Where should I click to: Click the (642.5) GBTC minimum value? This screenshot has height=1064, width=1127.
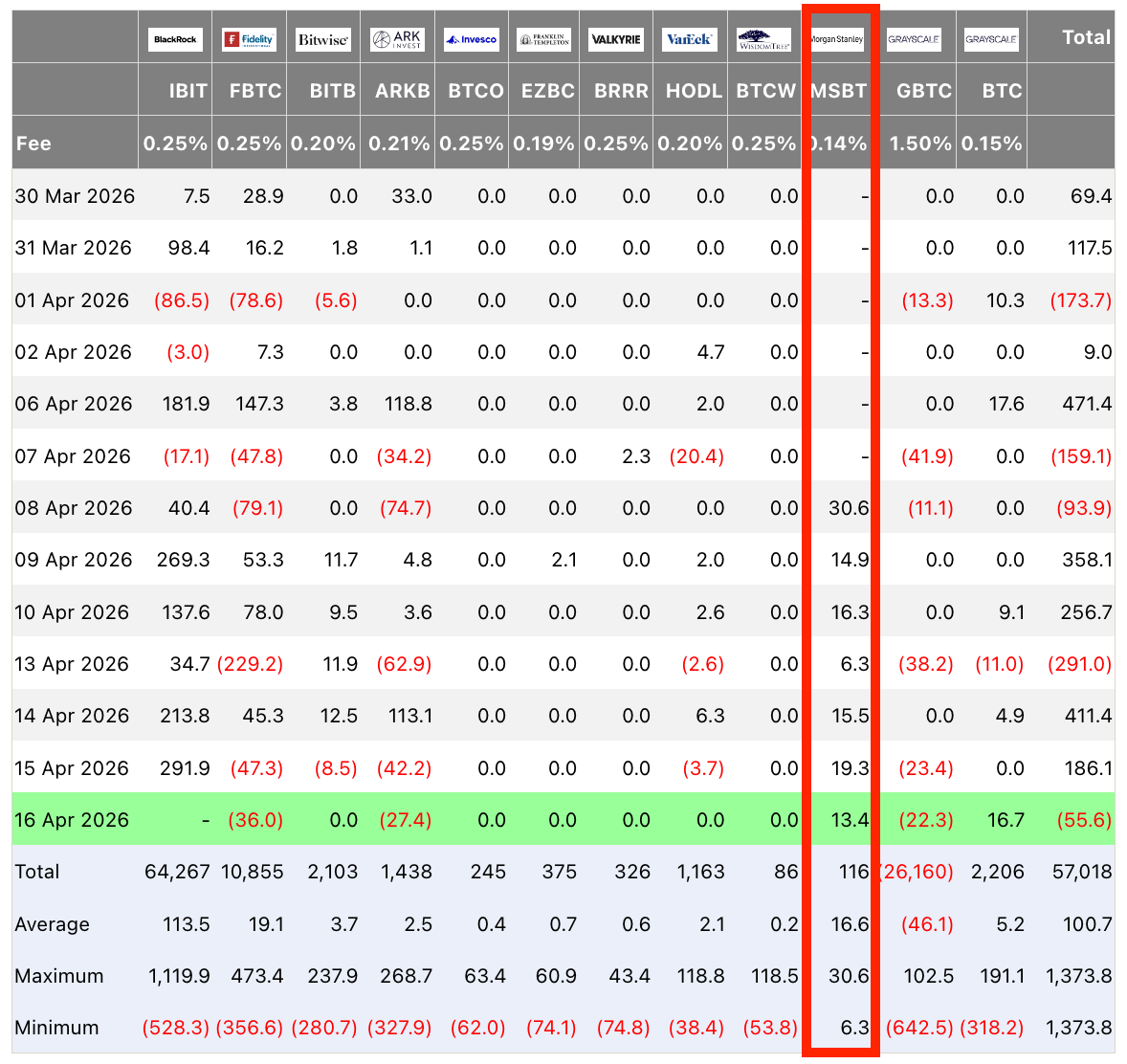(x=919, y=1028)
